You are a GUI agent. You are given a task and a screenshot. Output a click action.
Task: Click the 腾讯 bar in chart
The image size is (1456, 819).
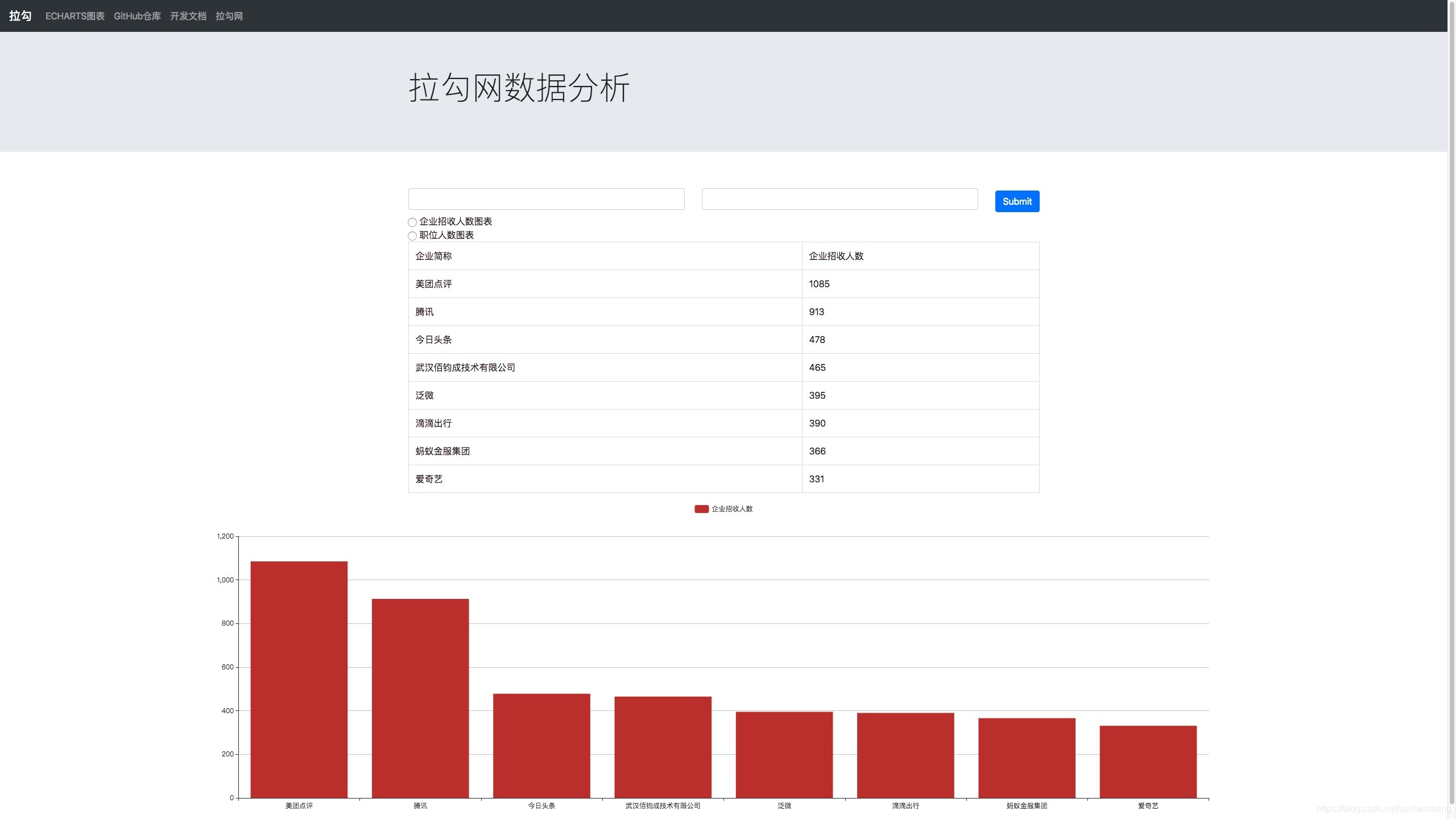[420, 698]
